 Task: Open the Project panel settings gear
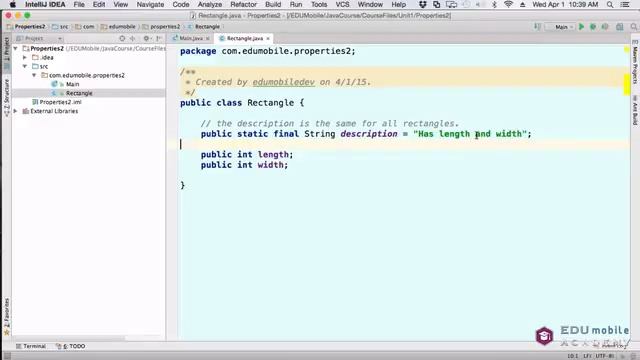[x=146, y=38]
